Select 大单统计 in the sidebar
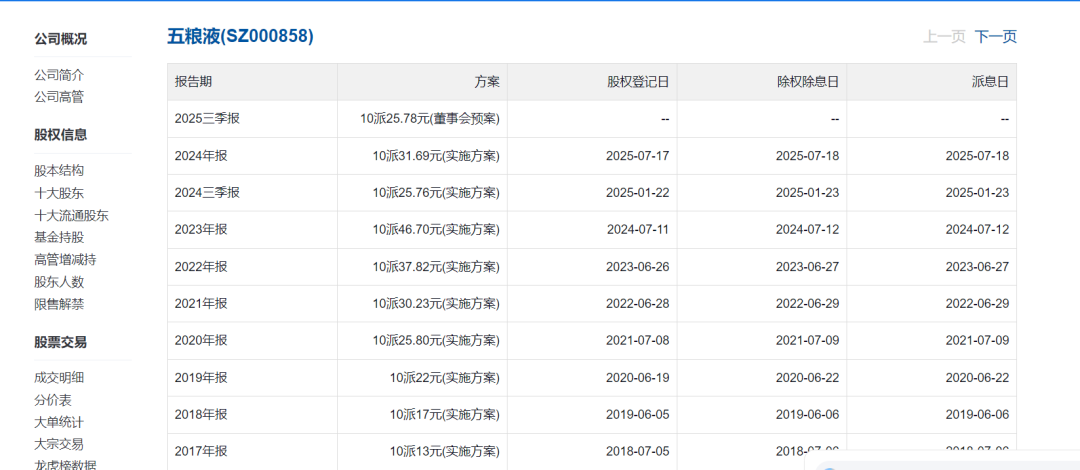 (59, 422)
